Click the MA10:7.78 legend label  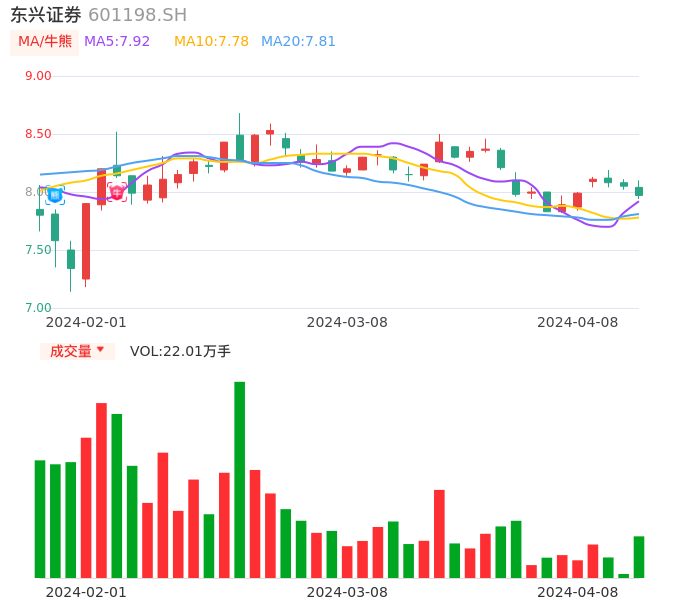(x=211, y=42)
